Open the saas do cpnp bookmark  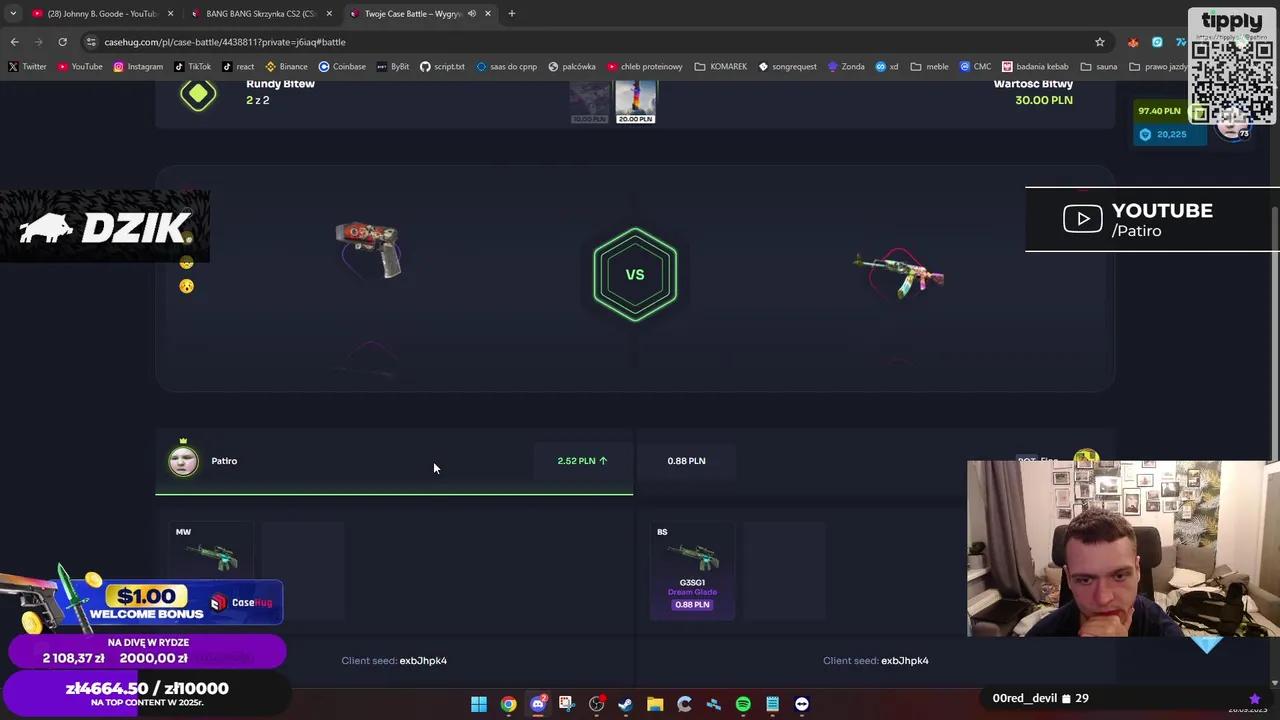click(507, 67)
